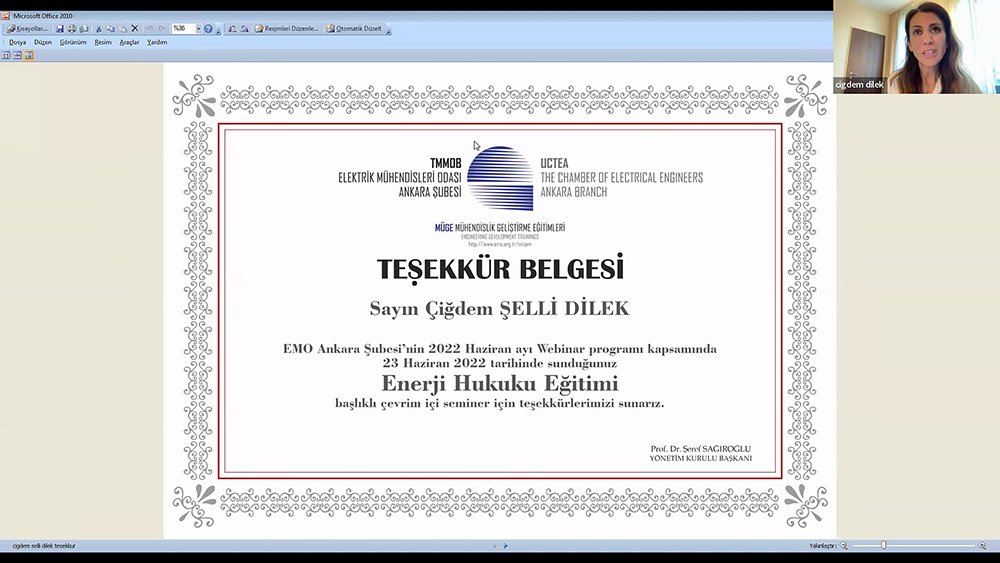Open the Dosya menu
This screenshot has height=563, width=1000.
(x=18, y=42)
